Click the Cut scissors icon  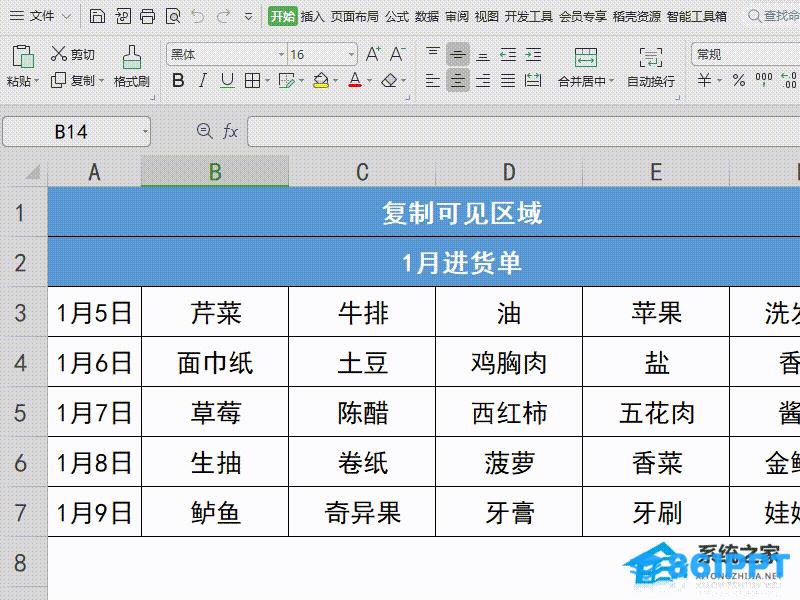click(x=59, y=54)
